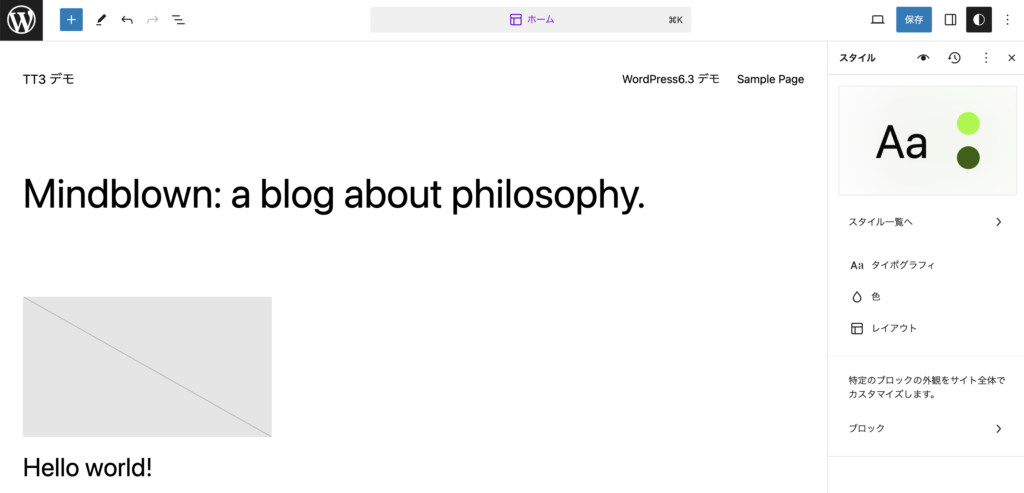Viewport: 1024px width, 493px height.
Task: Open style revisions history icon
Action: tap(955, 58)
